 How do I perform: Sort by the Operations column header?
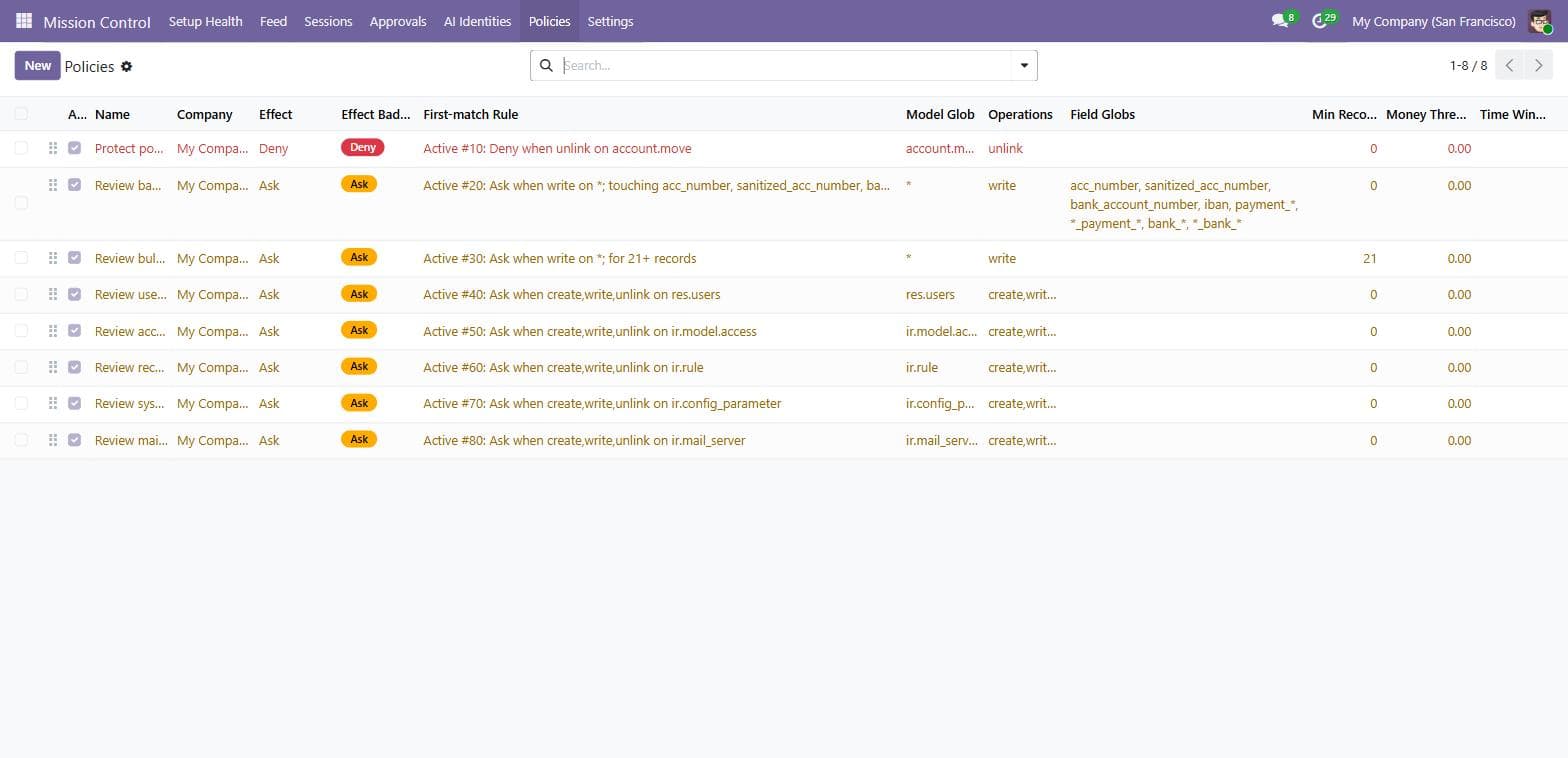click(x=1020, y=114)
